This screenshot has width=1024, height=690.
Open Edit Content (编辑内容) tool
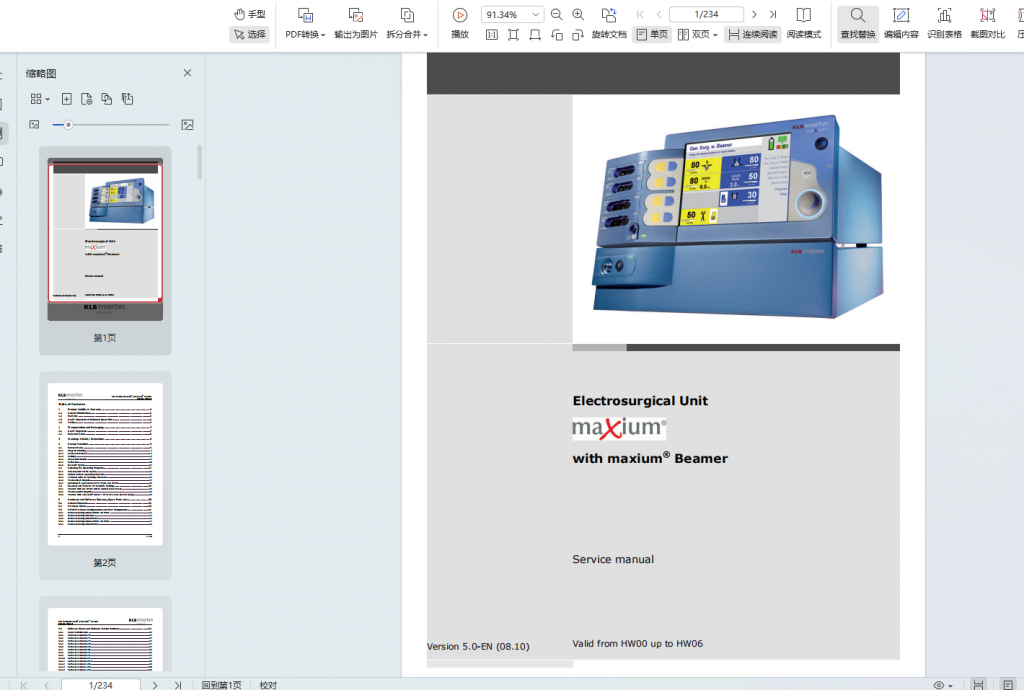pyautogui.click(x=901, y=24)
